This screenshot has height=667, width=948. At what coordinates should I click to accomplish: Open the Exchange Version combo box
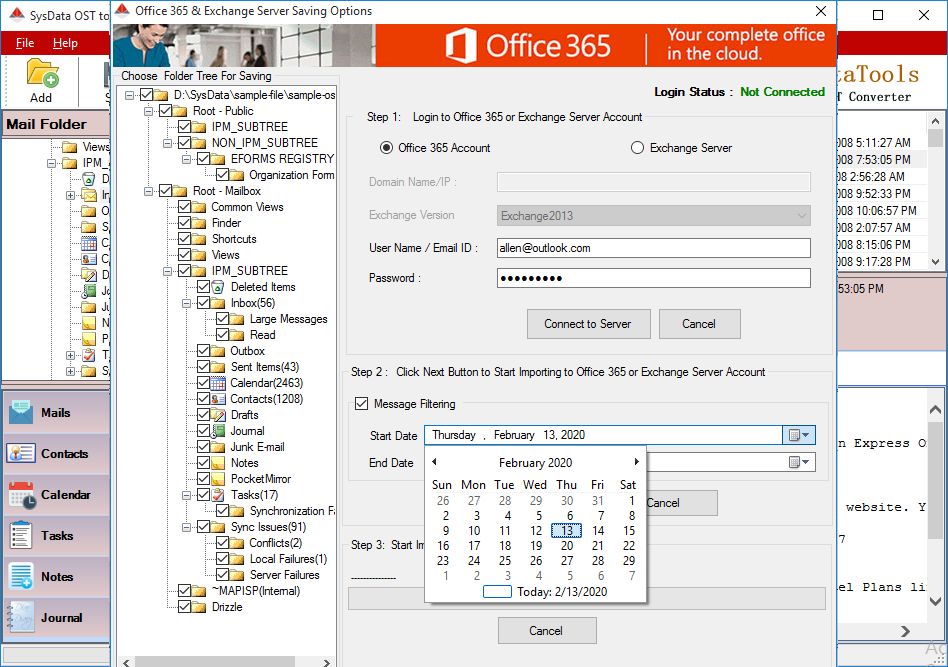pos(654,216)
